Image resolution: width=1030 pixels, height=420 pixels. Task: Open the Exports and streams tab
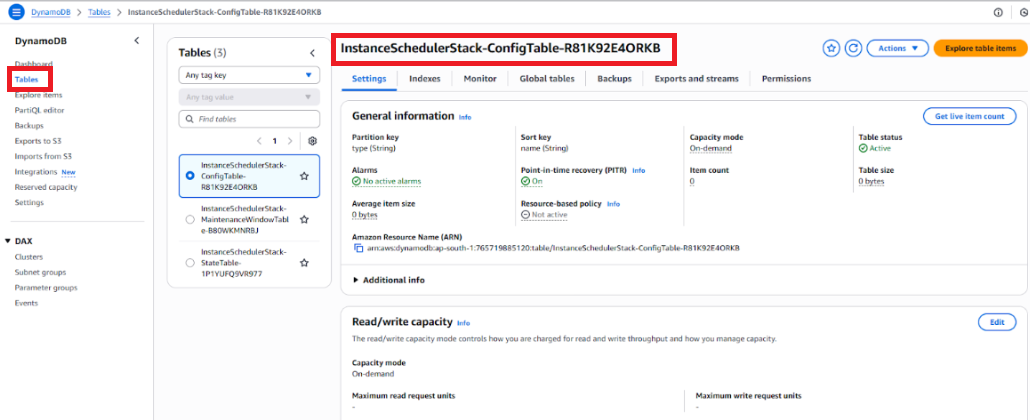click(x=696, y=78)
